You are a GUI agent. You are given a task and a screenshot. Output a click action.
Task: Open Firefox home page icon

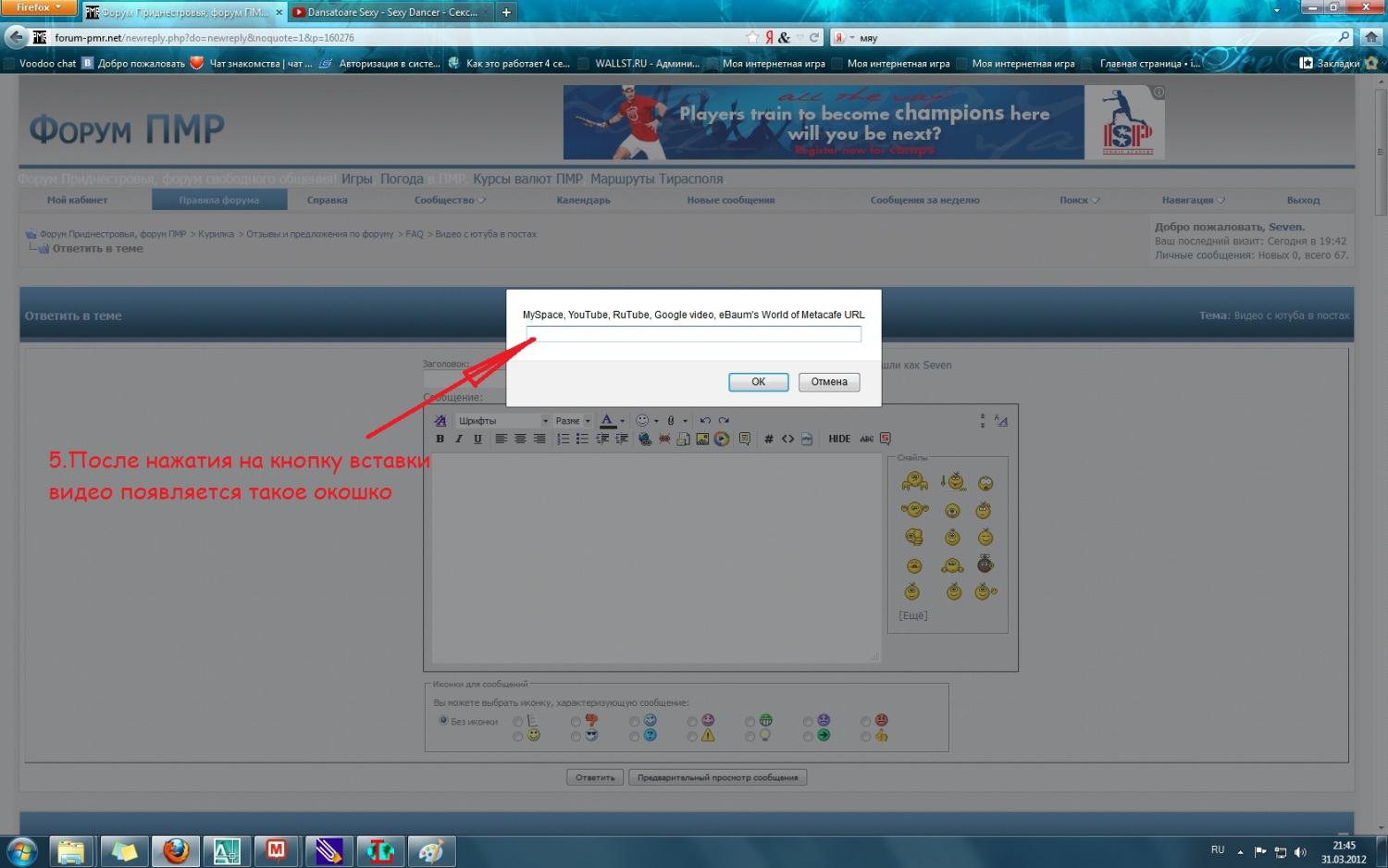tap(1371, 38)
